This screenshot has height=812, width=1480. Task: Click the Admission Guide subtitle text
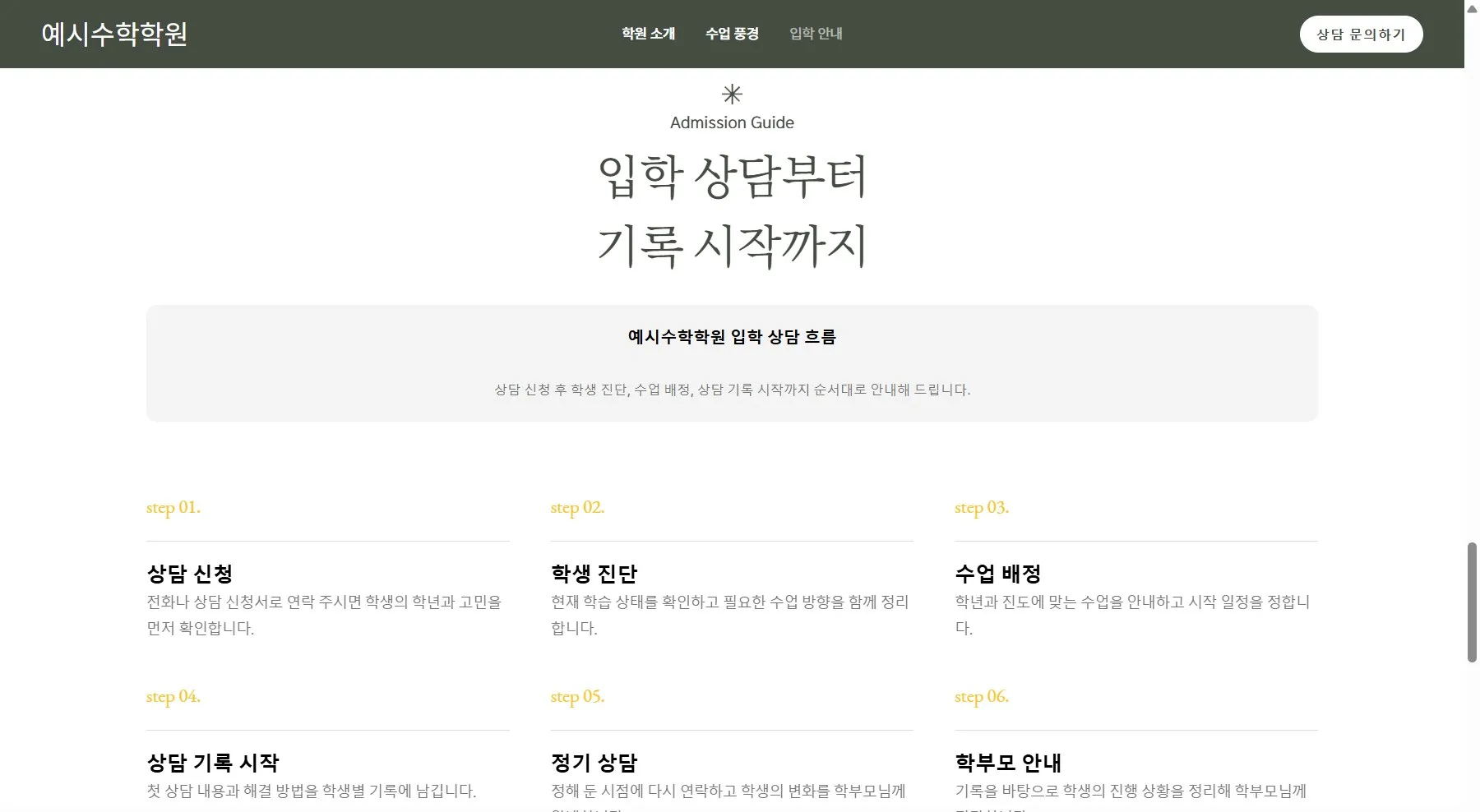point(732,122)
